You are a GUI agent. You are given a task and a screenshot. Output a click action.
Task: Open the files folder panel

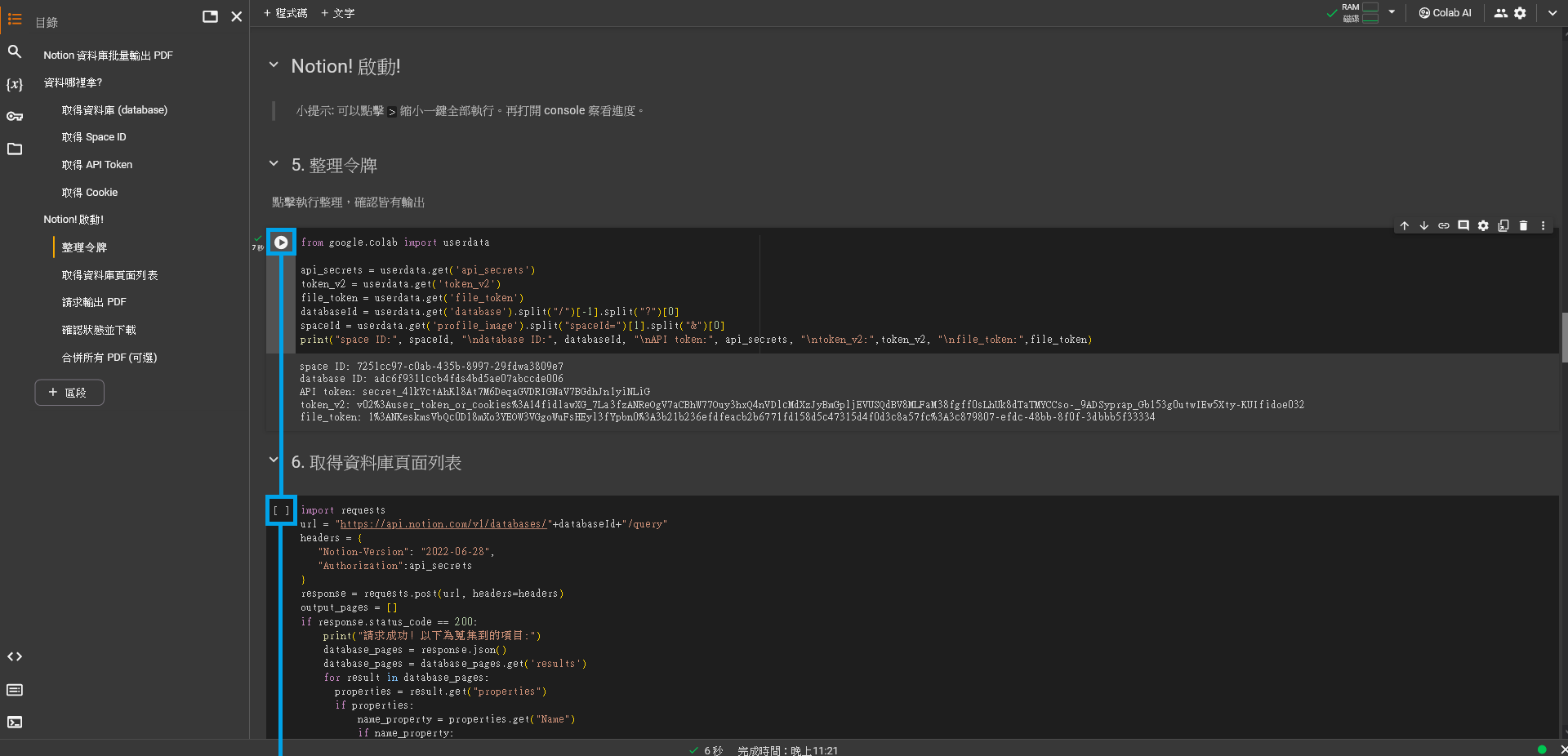click(x=15, y=149)
